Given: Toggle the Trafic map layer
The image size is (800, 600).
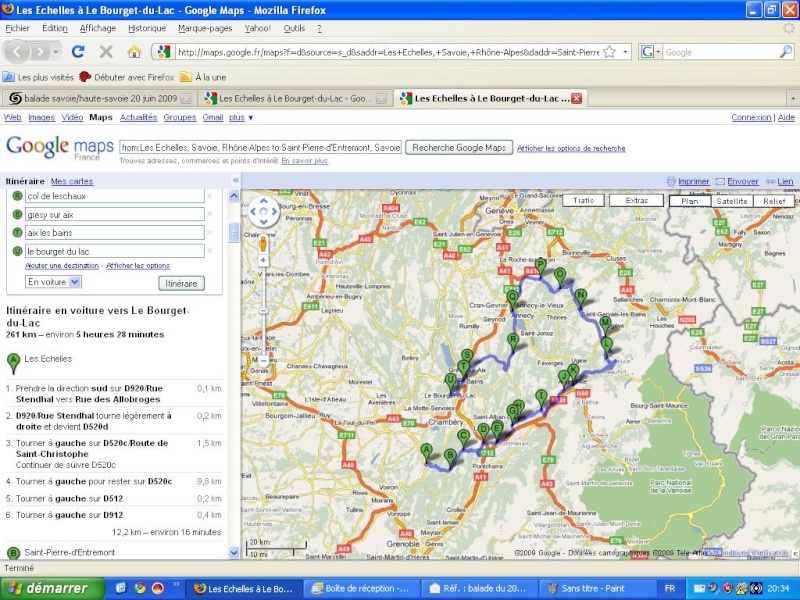Looking at the screenshot, I should coord(583,201).
